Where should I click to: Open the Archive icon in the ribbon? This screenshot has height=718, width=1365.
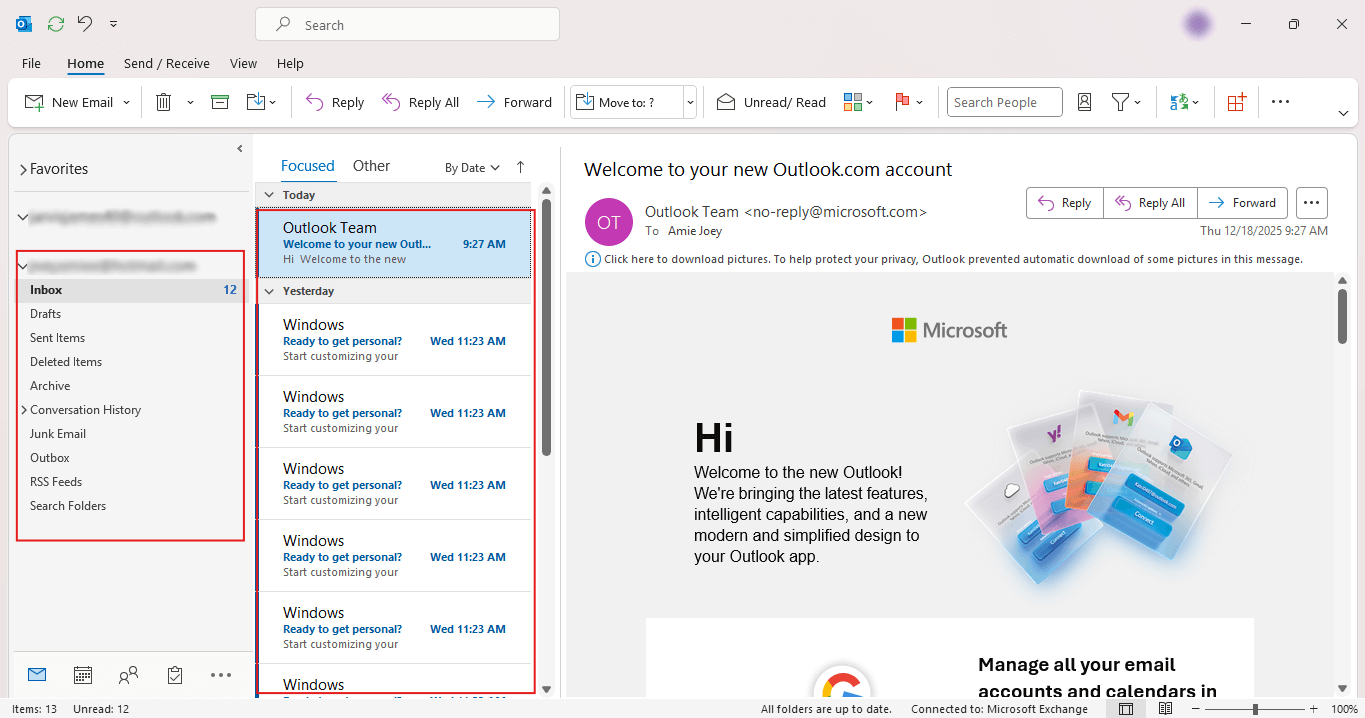[x=219, y=101]
